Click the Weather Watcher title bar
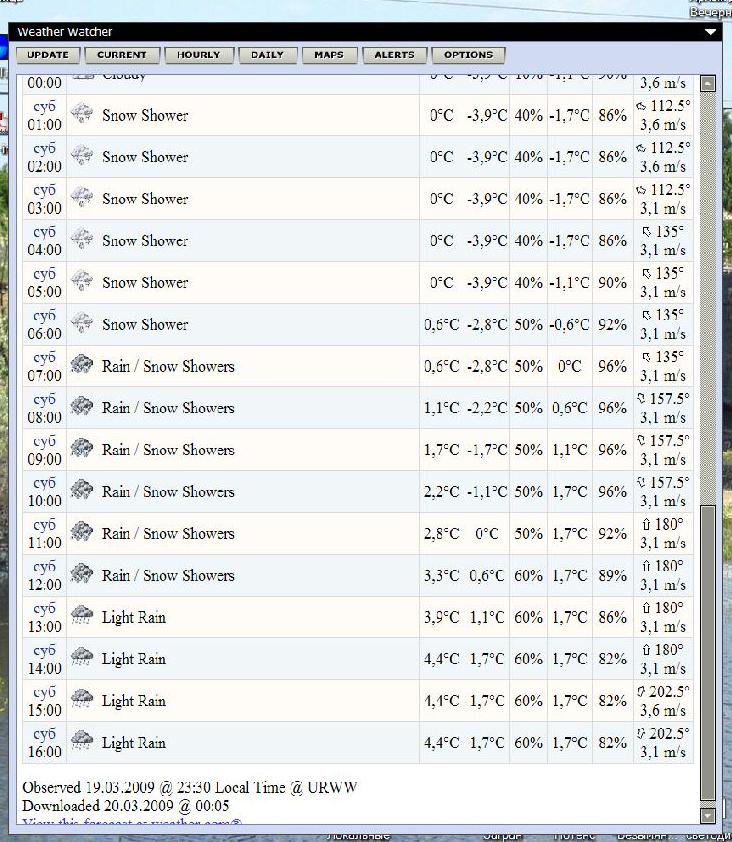 365,32
